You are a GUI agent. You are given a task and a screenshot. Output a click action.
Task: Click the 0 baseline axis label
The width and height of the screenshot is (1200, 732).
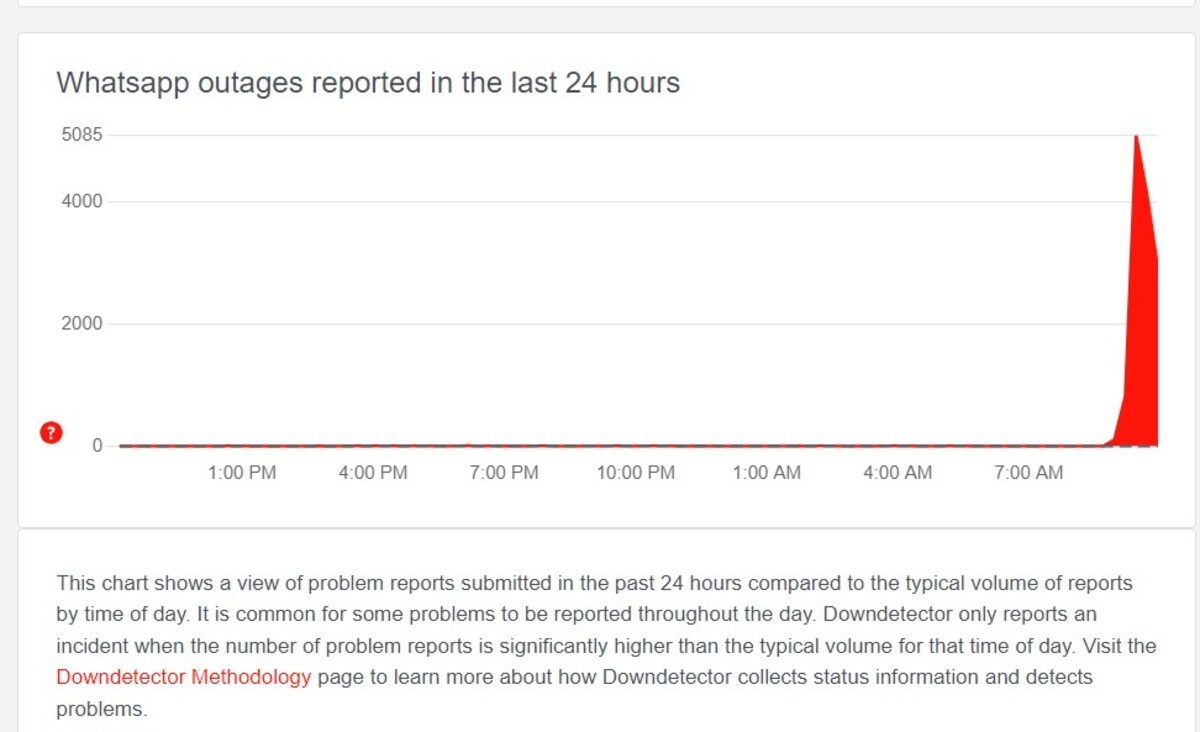point(97,446)
